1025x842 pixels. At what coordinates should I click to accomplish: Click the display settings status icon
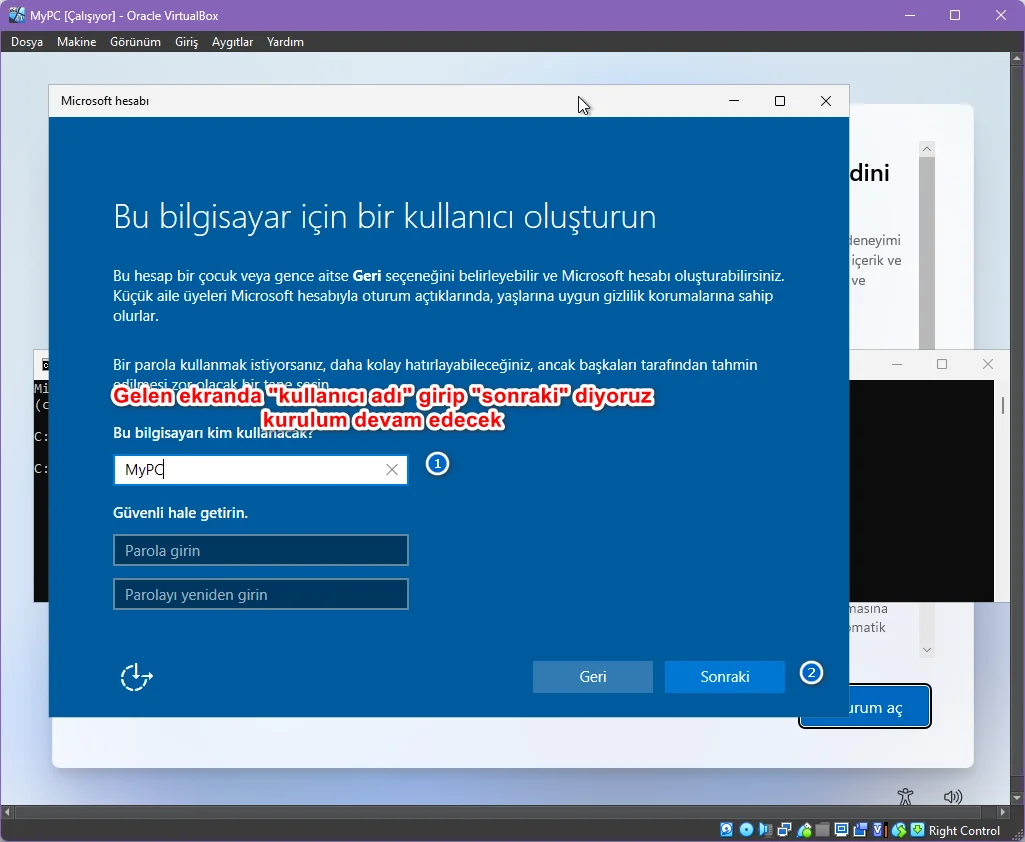click(842, 830)
